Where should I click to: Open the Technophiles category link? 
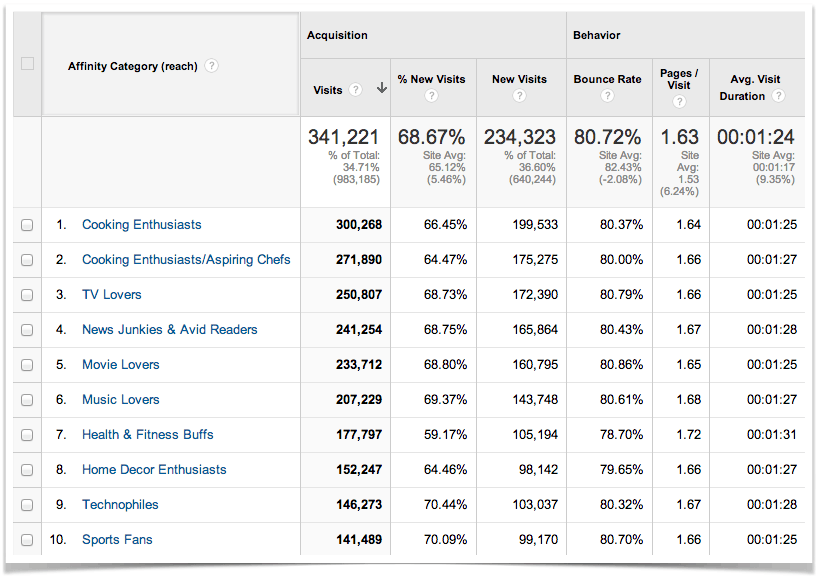point(120,505)
